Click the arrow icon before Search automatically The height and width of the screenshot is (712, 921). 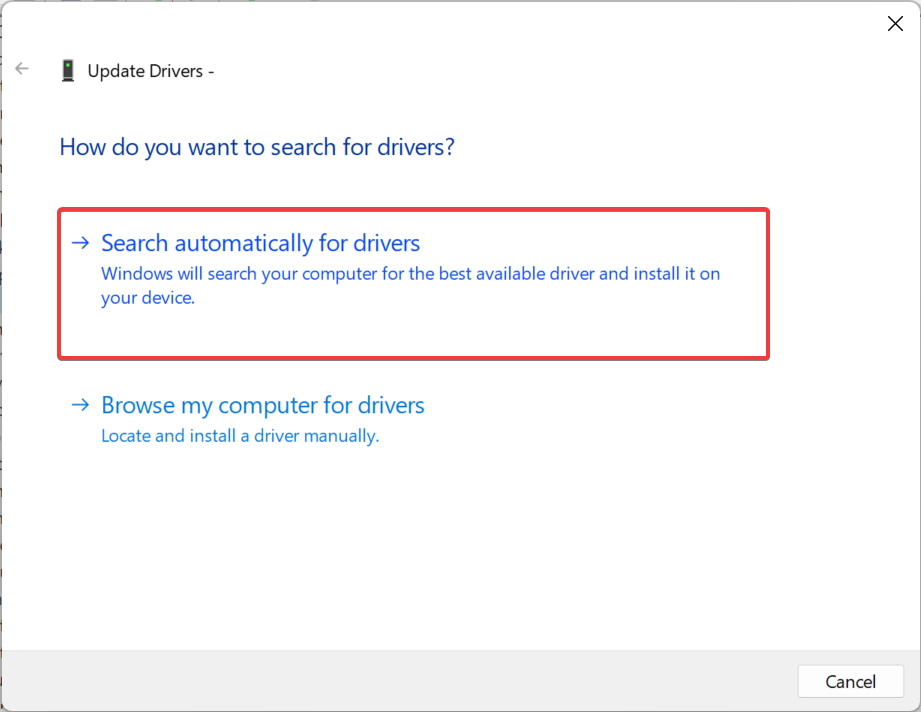coord(80,243)
